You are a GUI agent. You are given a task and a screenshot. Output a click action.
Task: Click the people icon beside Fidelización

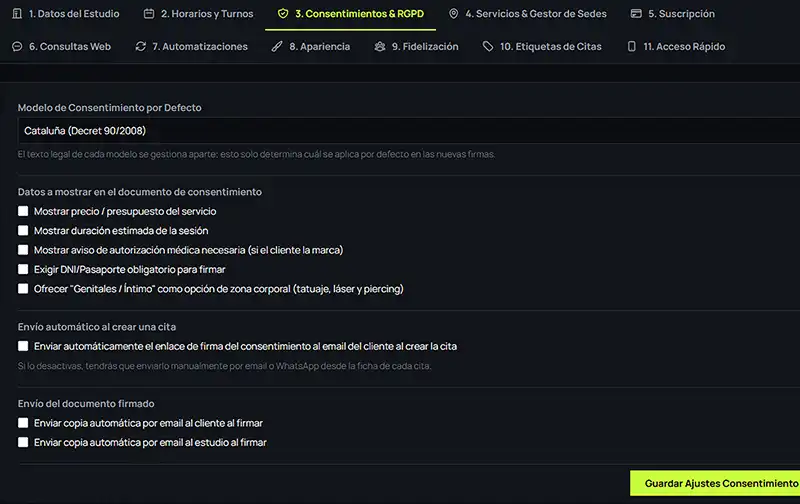380,46
